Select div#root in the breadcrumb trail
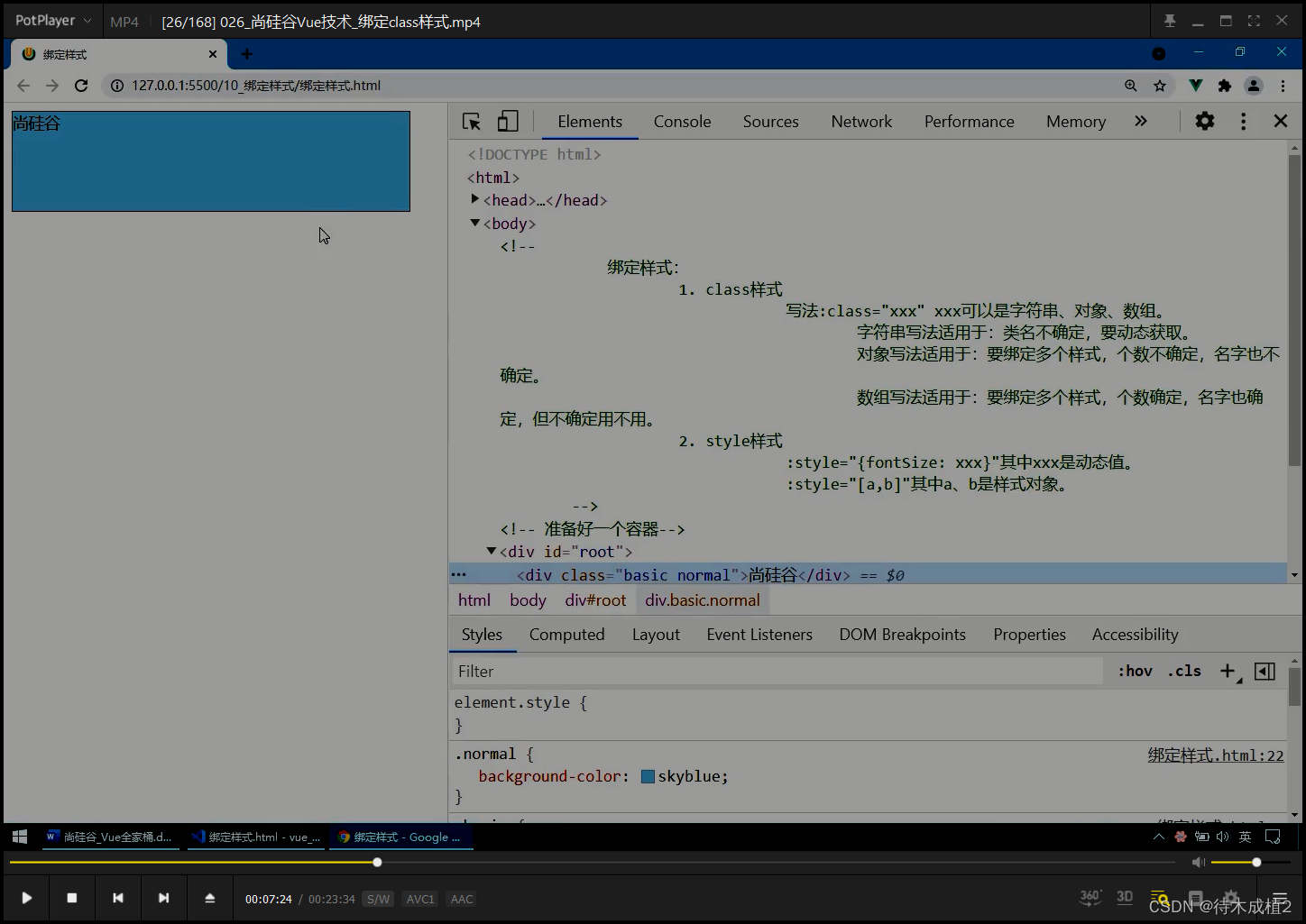Screen dimensions: 1306x924 click(x=595, y=600)
